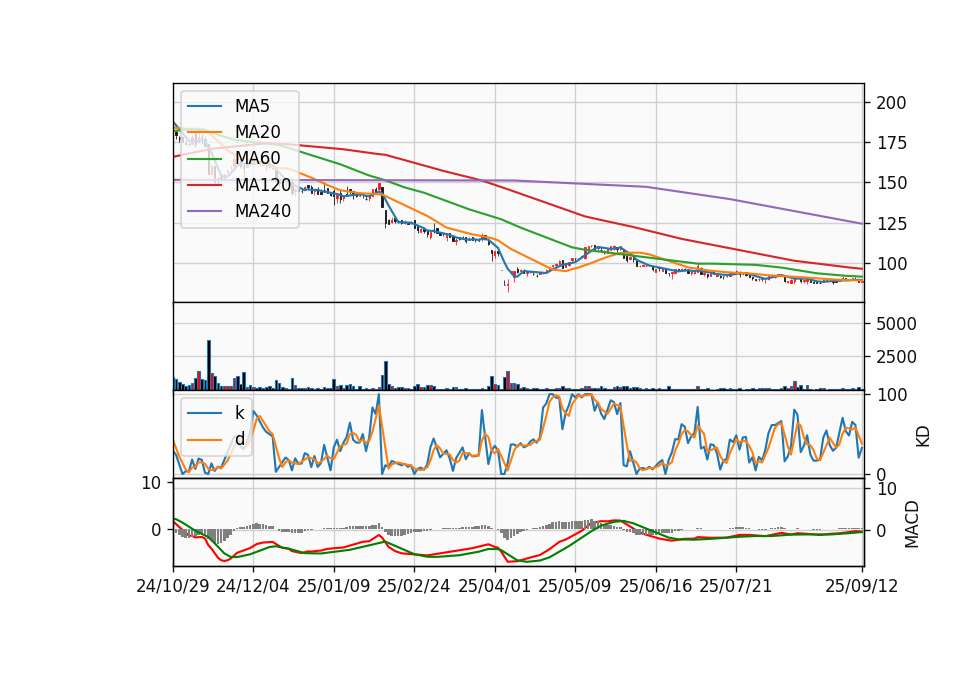Click the blue MA5 legend line sample

[204, 106]
